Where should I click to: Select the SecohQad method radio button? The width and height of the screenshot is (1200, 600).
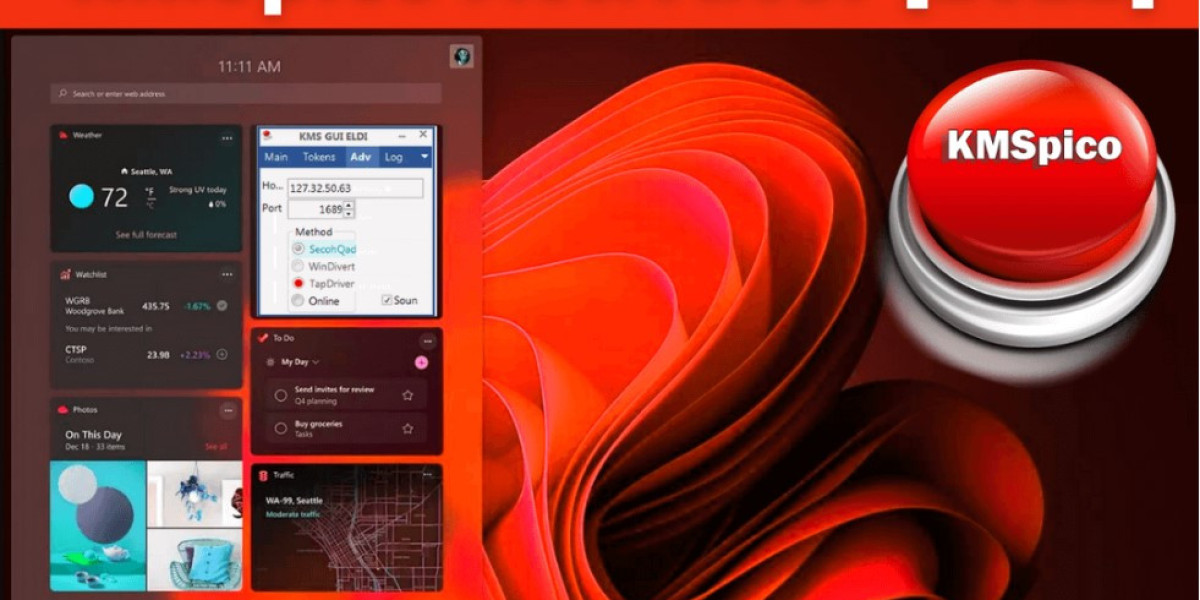pos(298,248)
